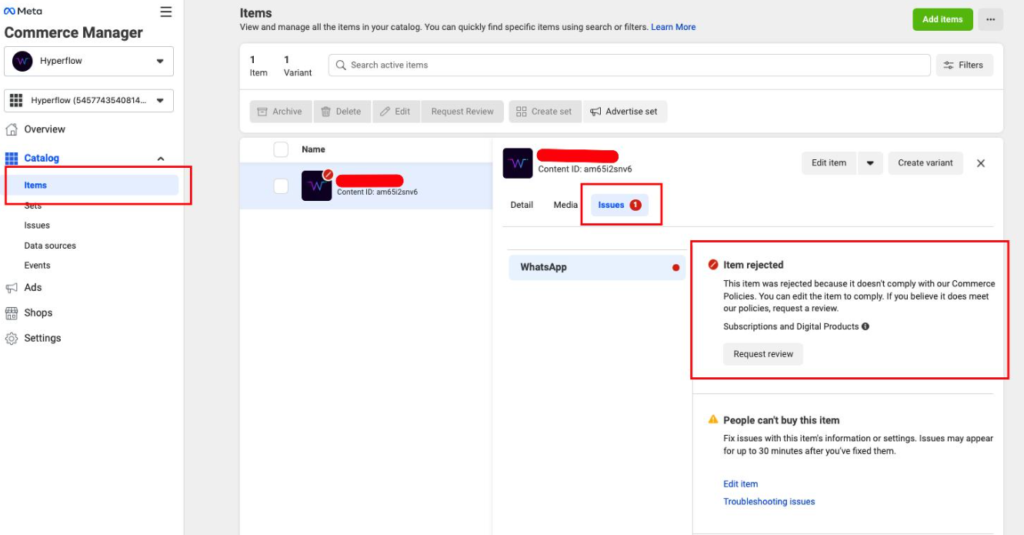Click the Edit pencil icon
Screen dimensions: 1024x535
385,112
